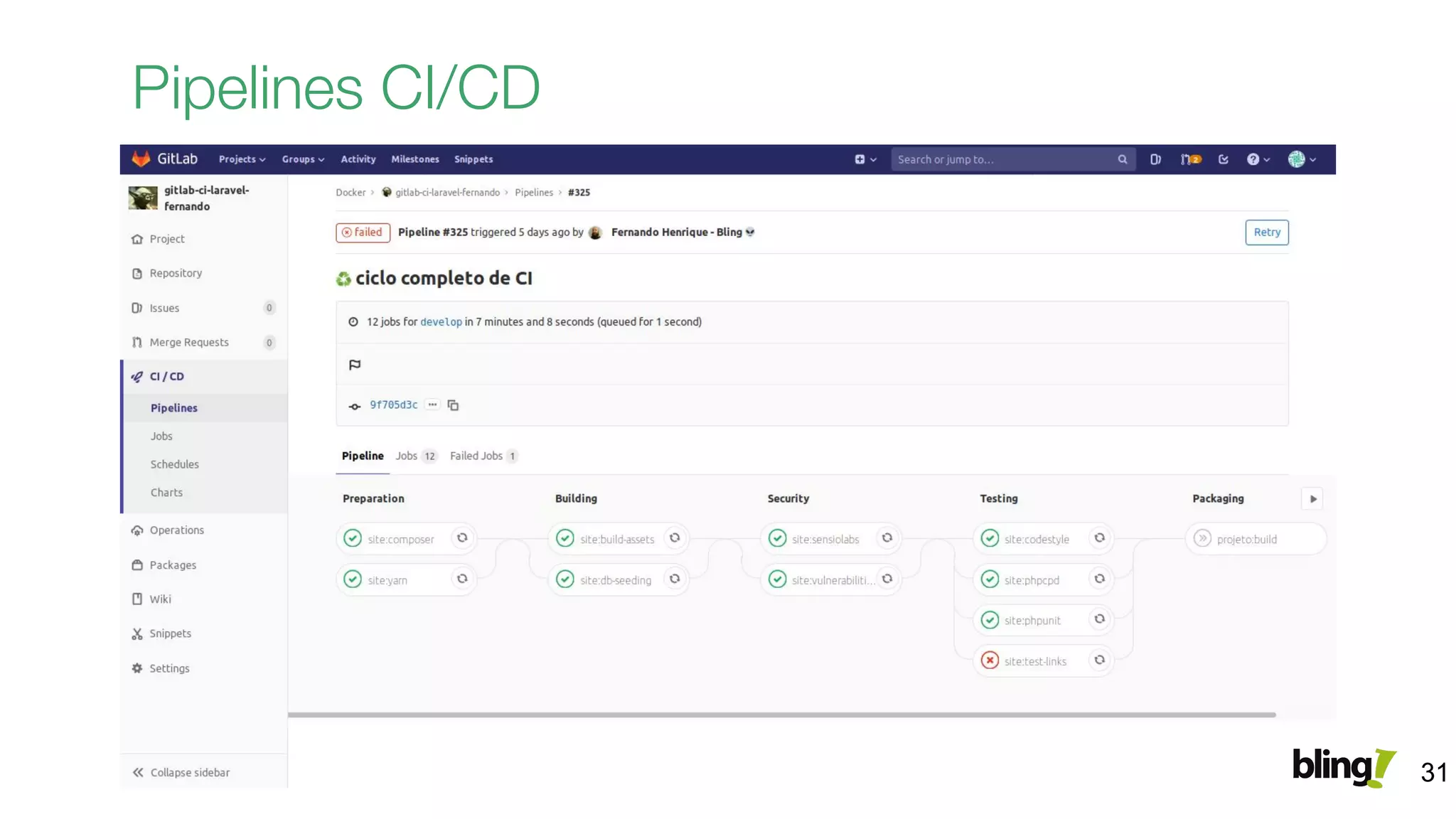The image size is (1456, 819).
Task: Open the develop branch link
Action: 441,322
